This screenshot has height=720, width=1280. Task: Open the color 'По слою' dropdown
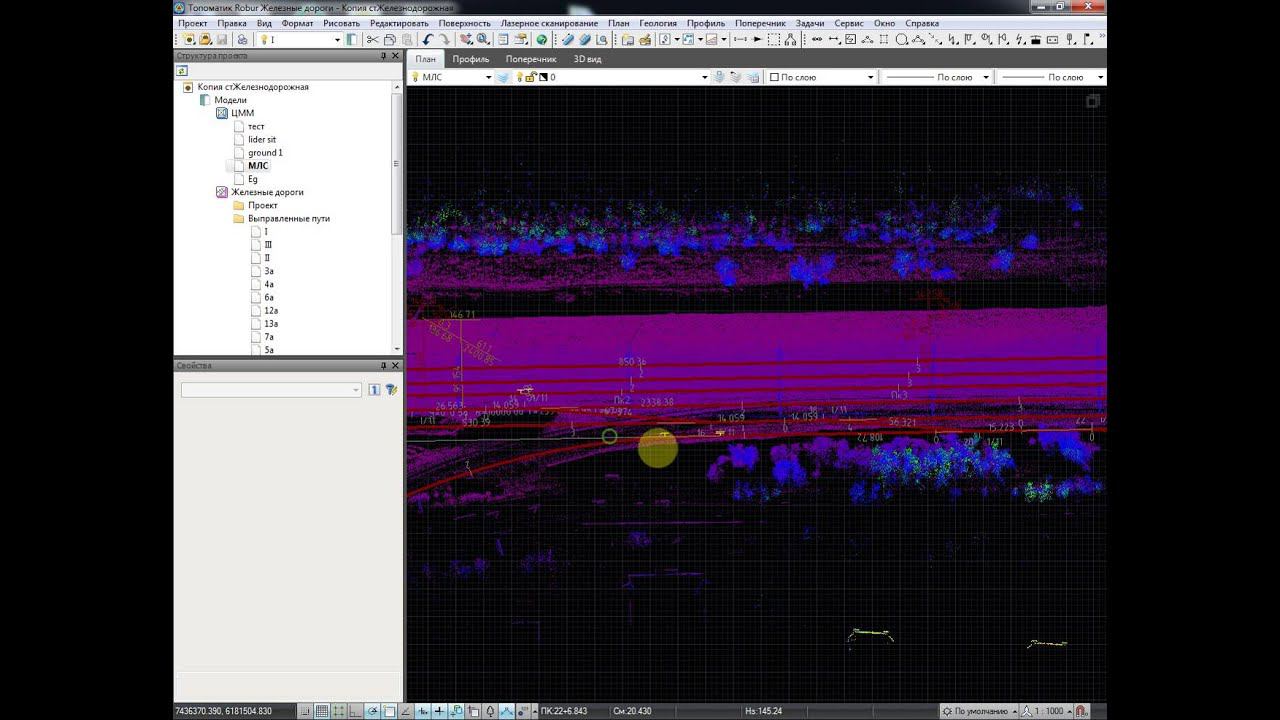pyautogui.click(x=870, y=77)
